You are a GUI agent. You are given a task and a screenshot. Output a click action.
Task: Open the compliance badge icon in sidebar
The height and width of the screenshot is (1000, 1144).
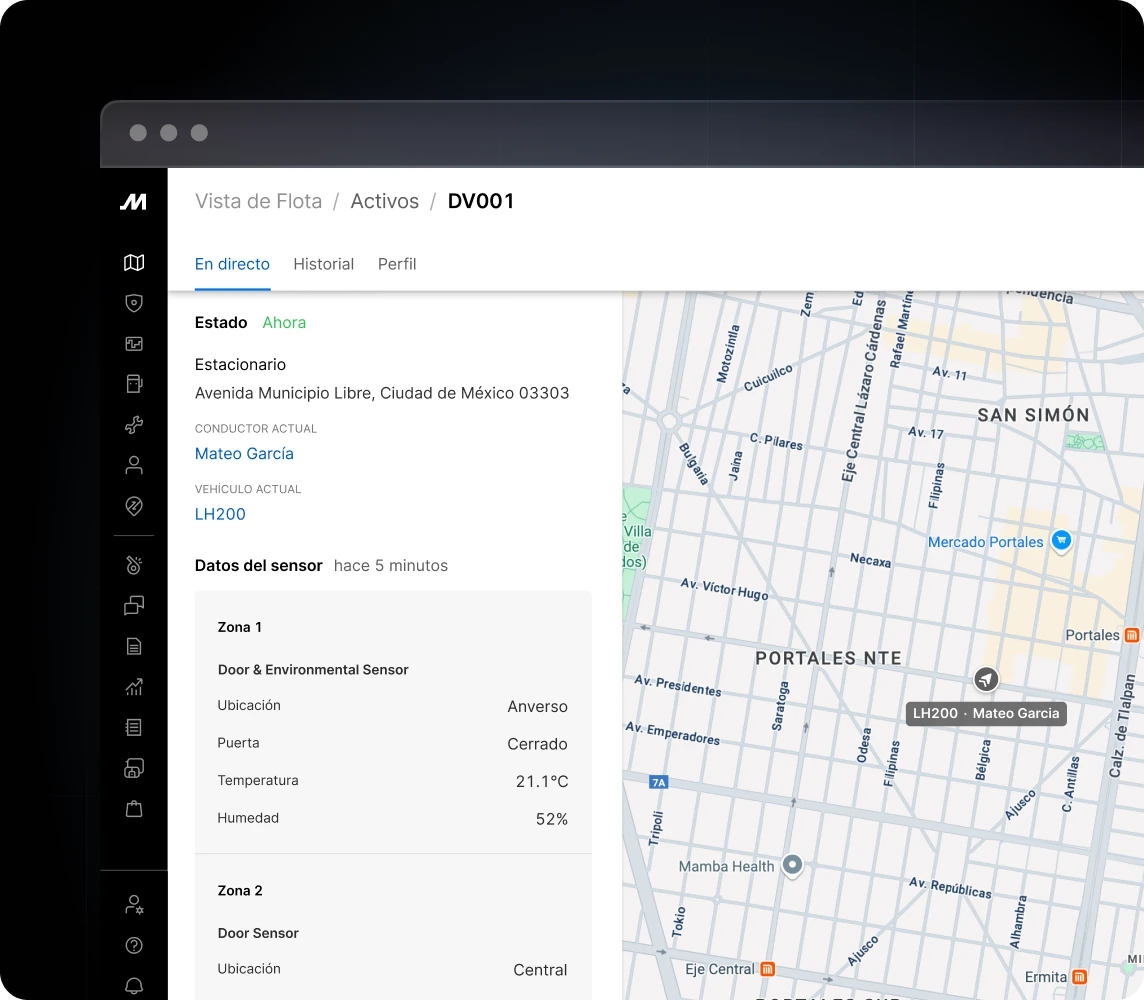click(133, 506)
